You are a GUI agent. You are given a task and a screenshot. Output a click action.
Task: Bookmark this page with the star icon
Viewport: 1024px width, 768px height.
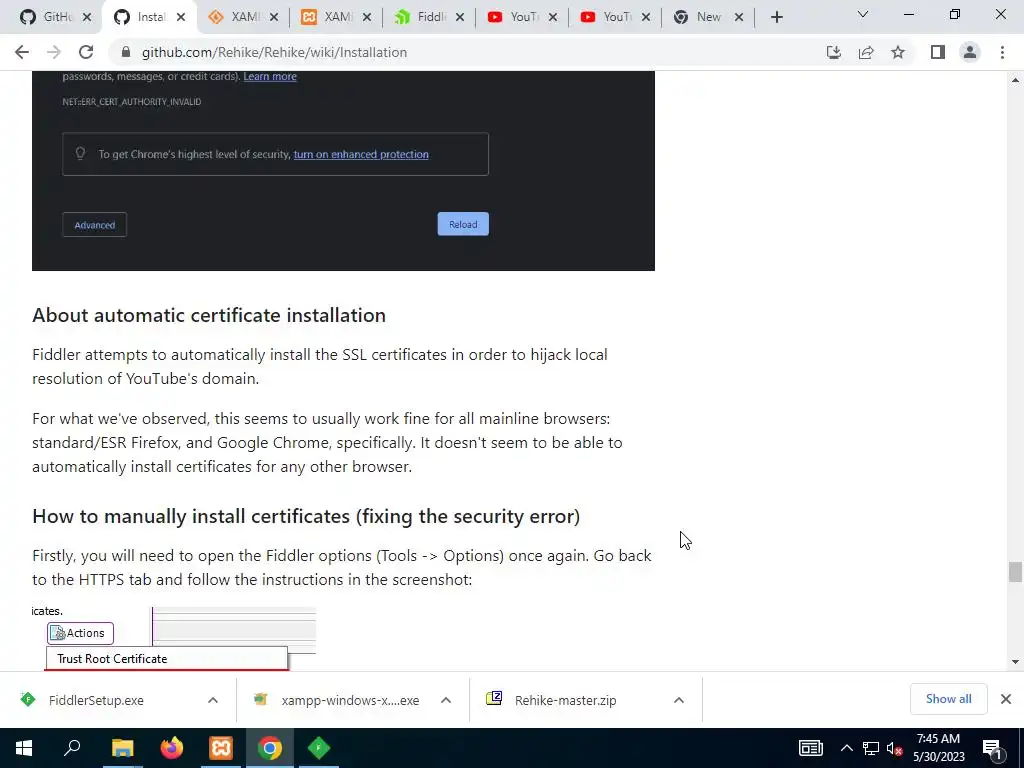click(x=898, y=52)
